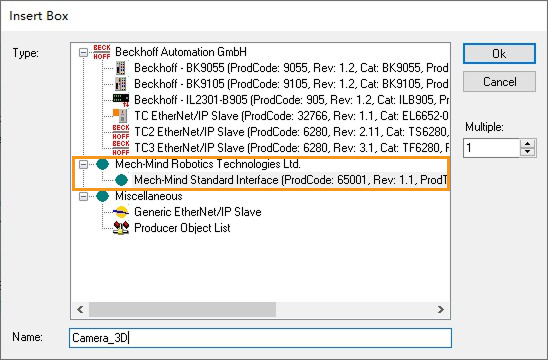Click the Name field containing Camera_3D
Viewport: 548px width, 360px height.
click(260, 338)
